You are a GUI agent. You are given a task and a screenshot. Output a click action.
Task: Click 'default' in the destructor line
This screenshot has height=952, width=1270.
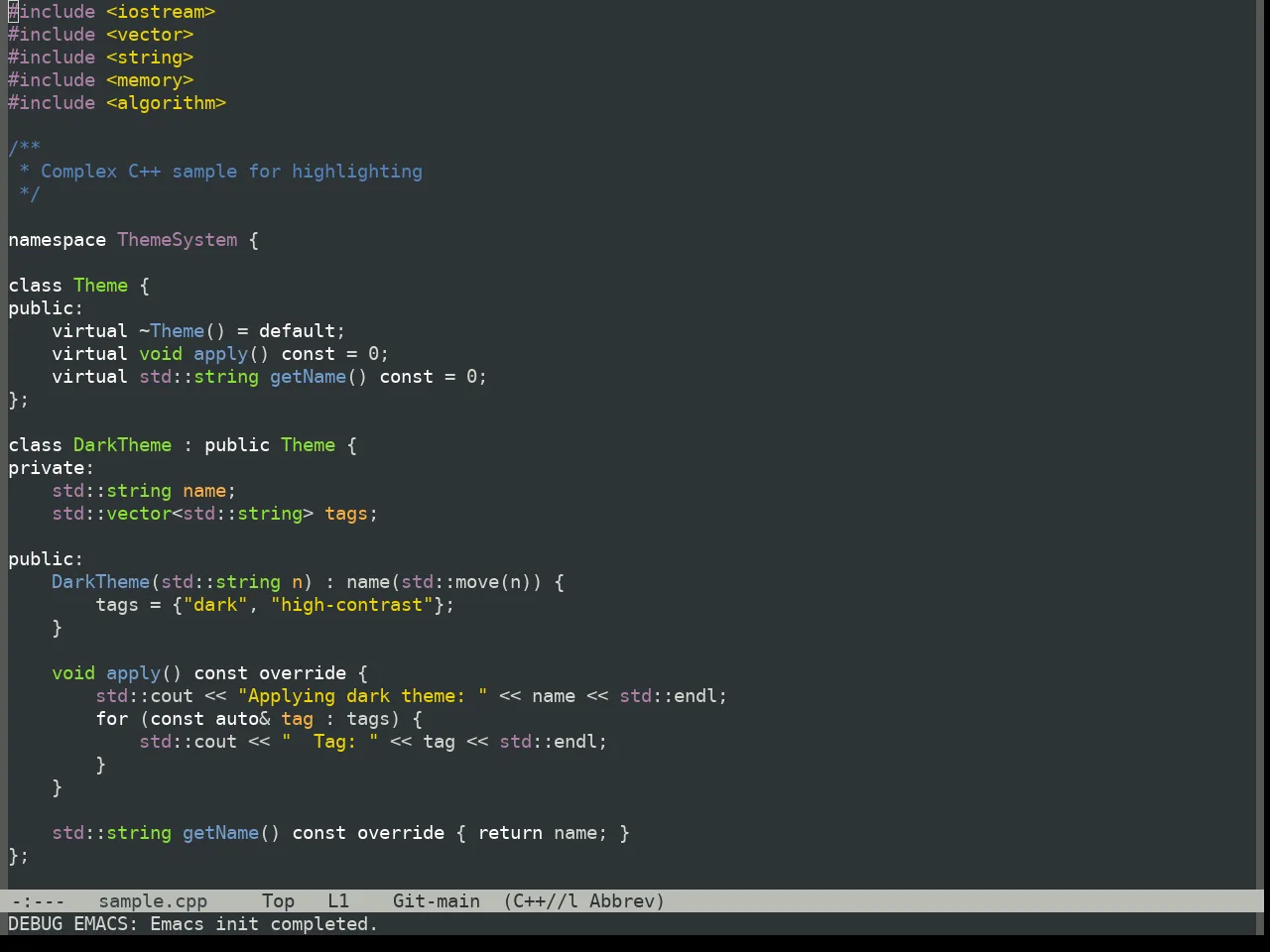click(298, 331)
